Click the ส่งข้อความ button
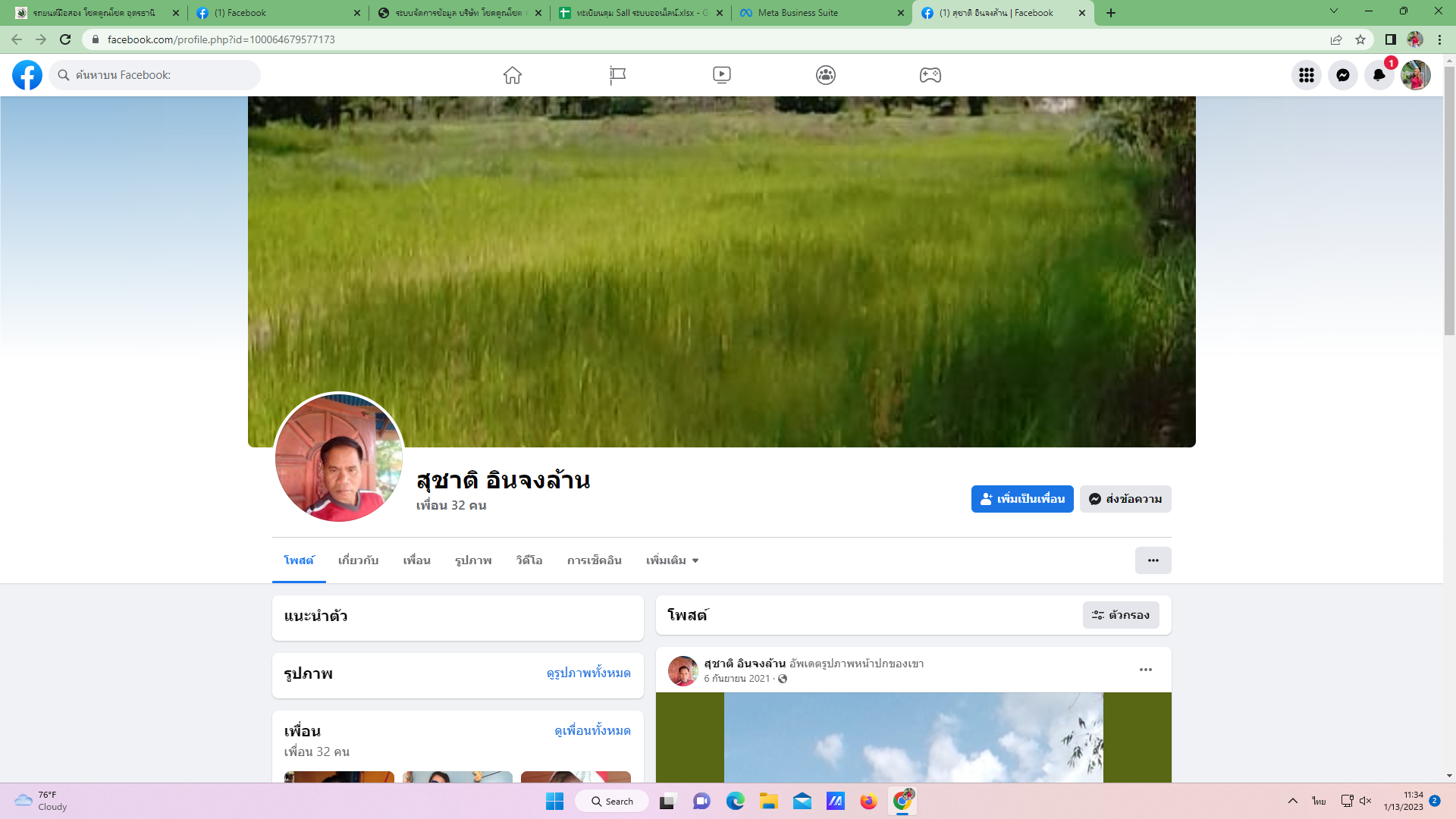1456x819 pixels. tap(1125, 499)
